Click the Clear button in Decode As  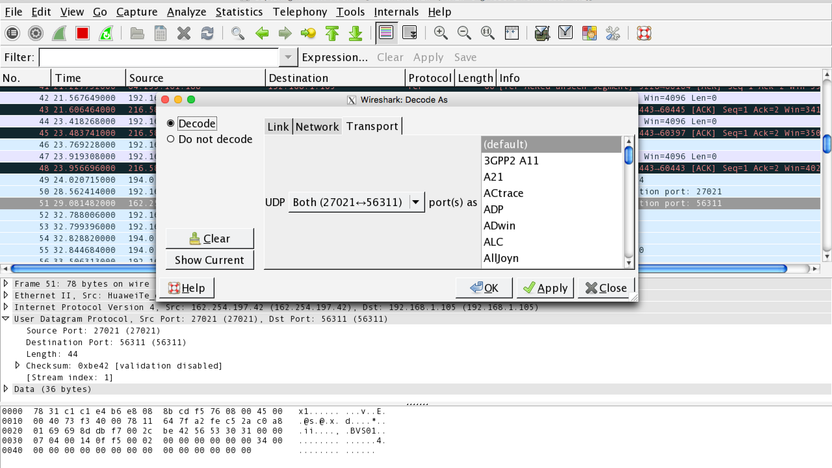[x=210, y=239]
